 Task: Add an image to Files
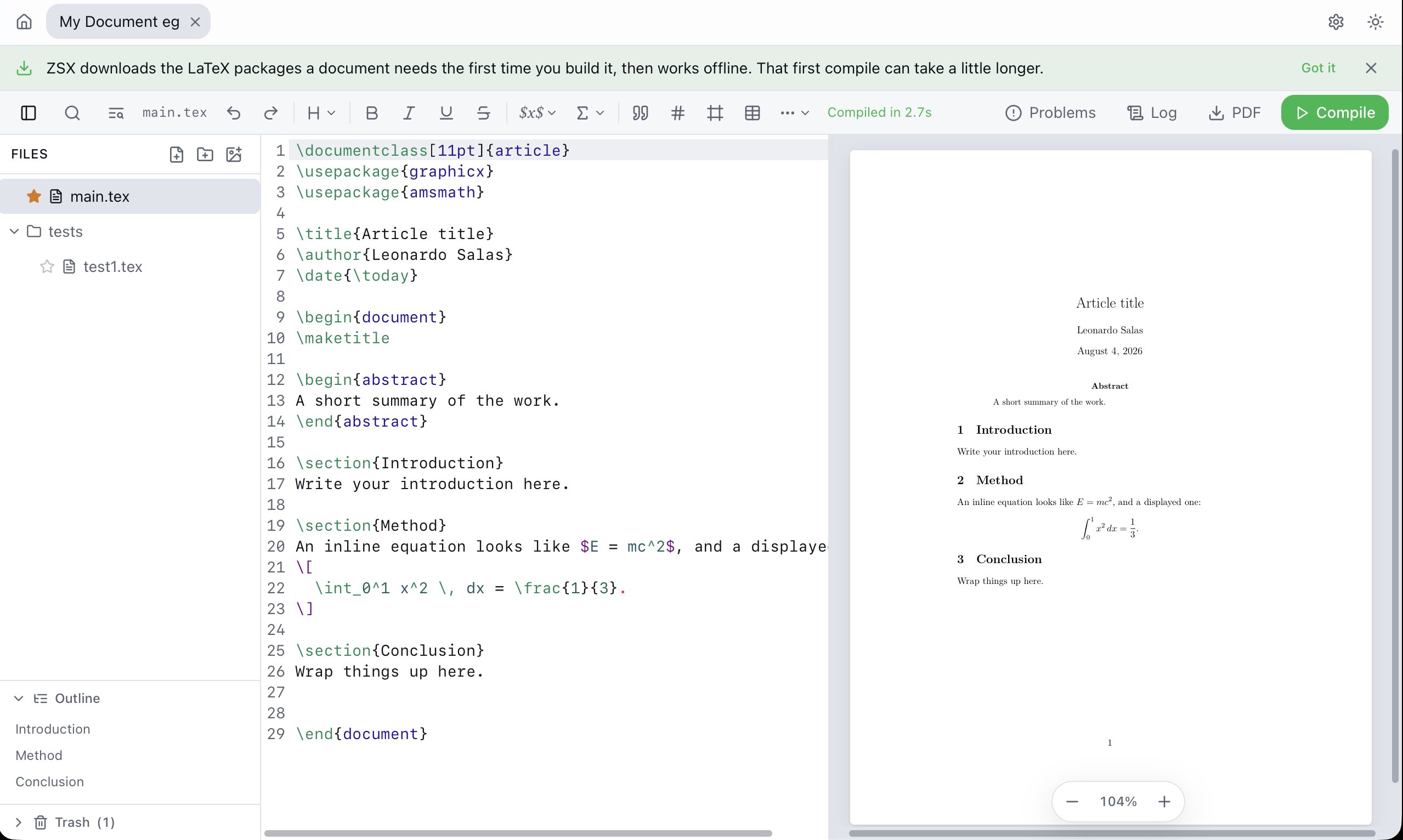point(234,155)
